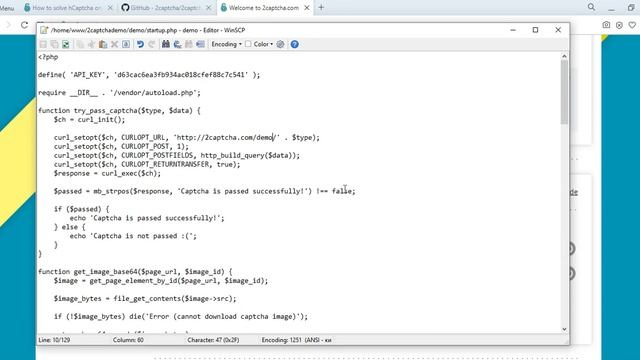The height and width of the screenshot is (360, 640).
Task: Toggle the checkbox next to Color
Action: pos(248,44)
